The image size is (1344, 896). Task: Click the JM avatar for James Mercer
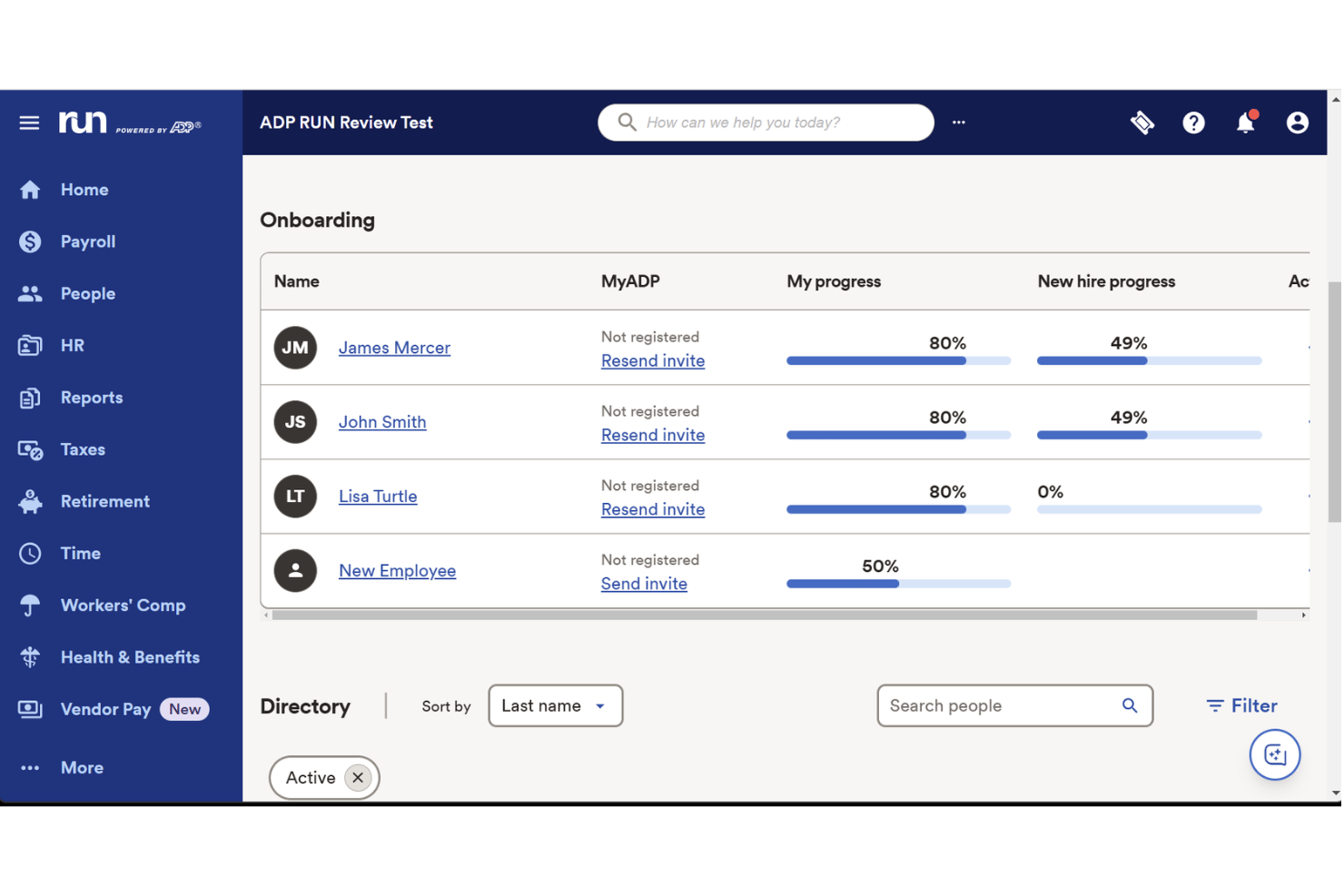(295, 348)
